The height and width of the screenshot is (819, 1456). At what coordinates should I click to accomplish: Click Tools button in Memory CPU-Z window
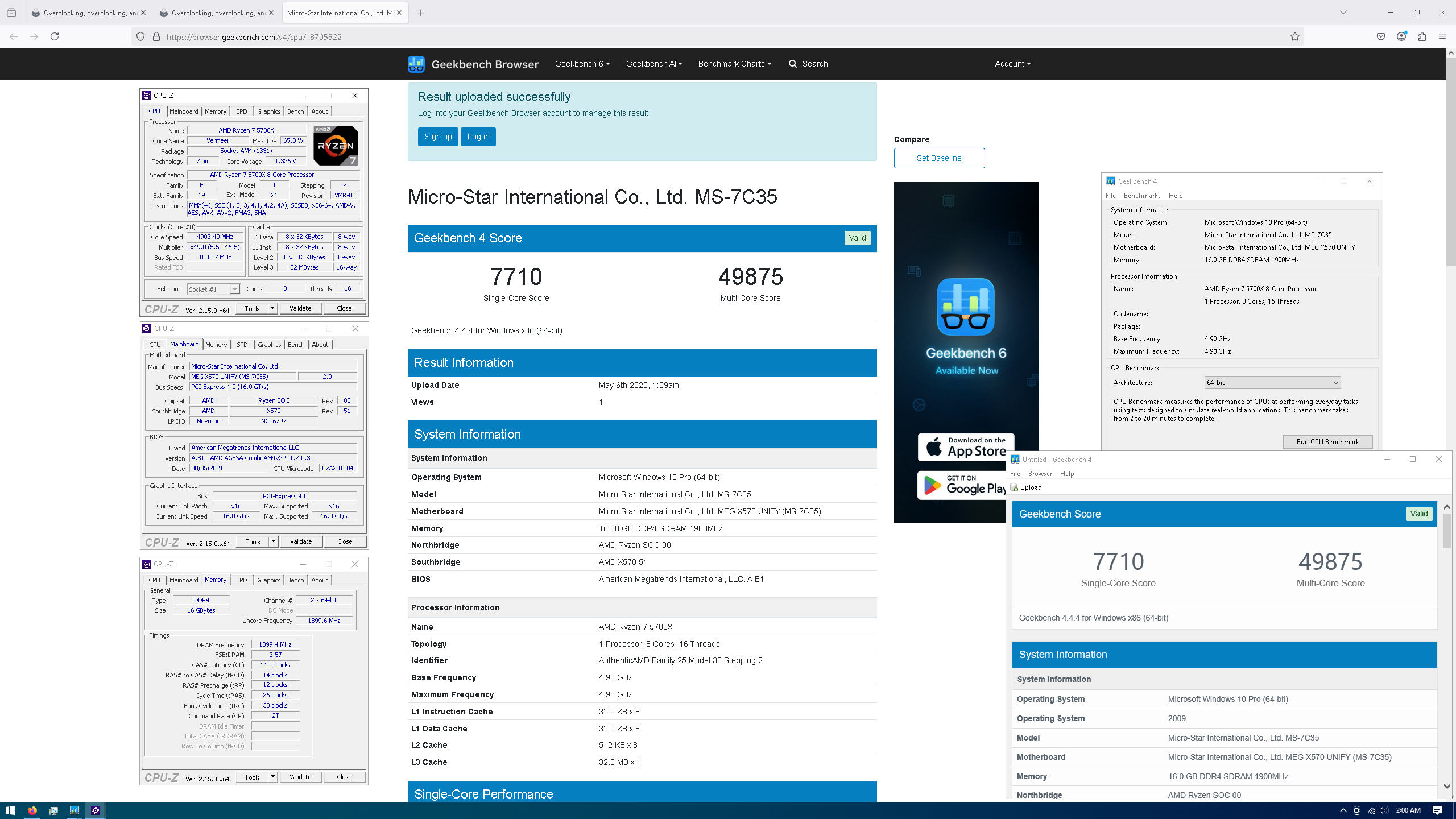(252, 777)
